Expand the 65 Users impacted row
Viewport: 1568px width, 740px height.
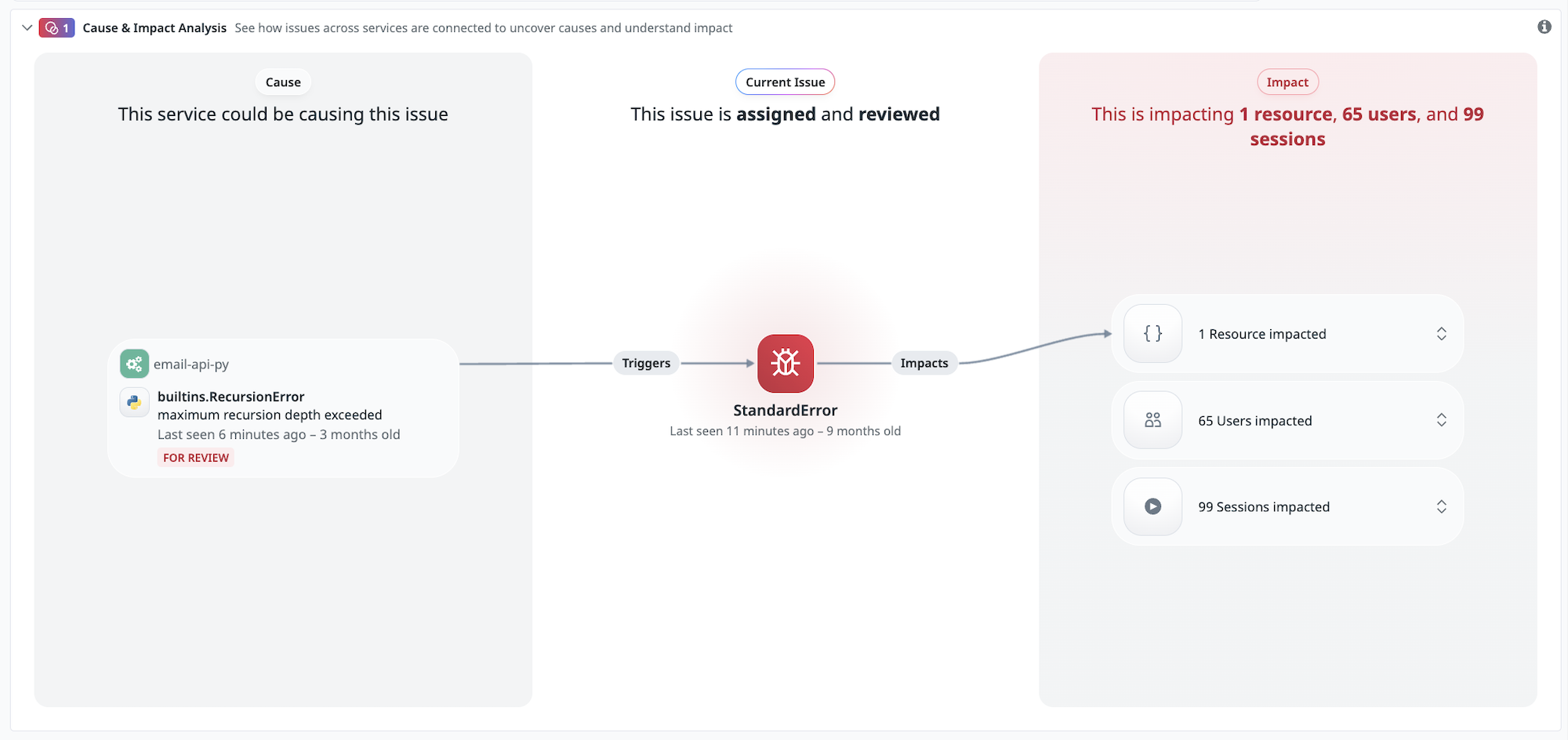click(x=1441, y=420)
